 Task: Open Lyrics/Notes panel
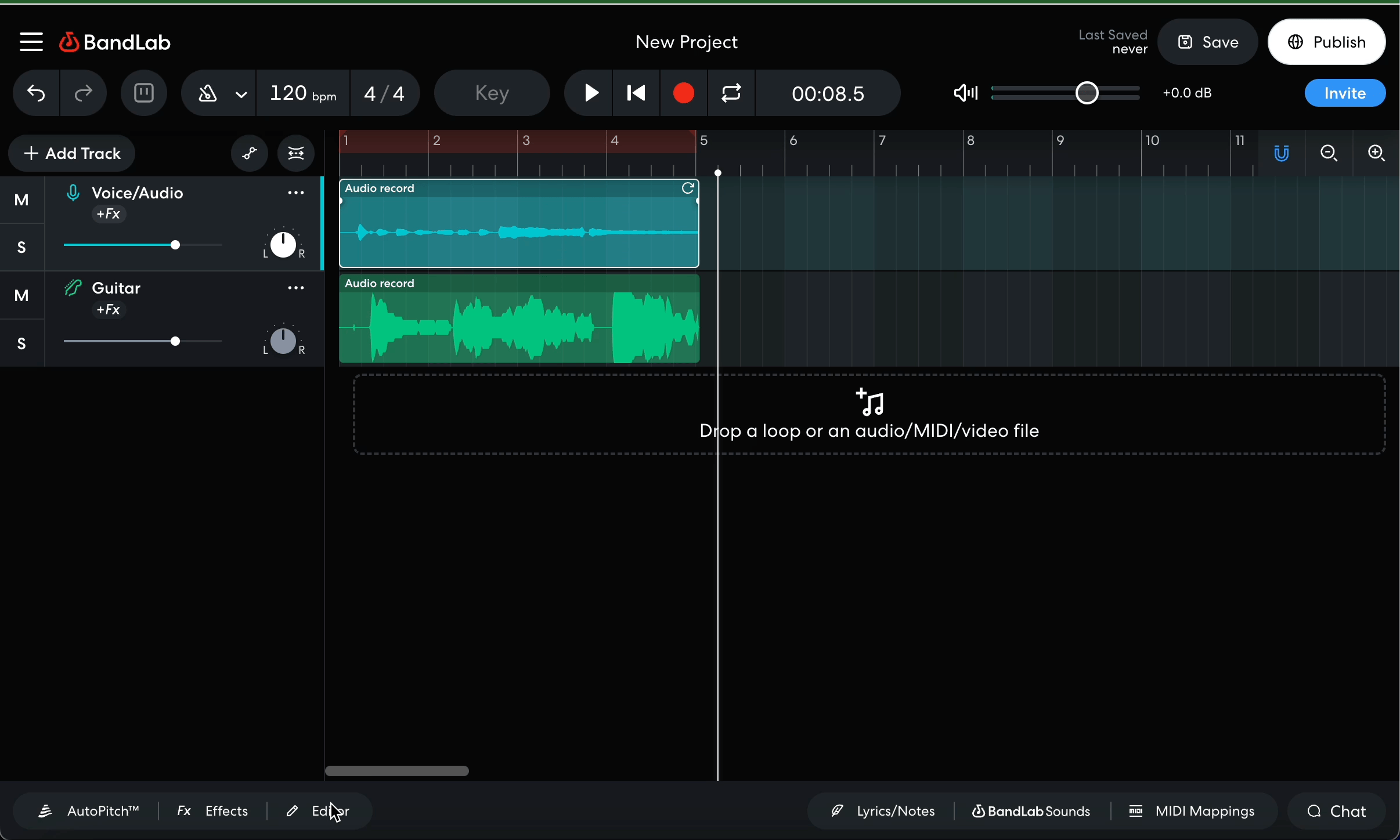pyautogui.click(x=883, y=811)
